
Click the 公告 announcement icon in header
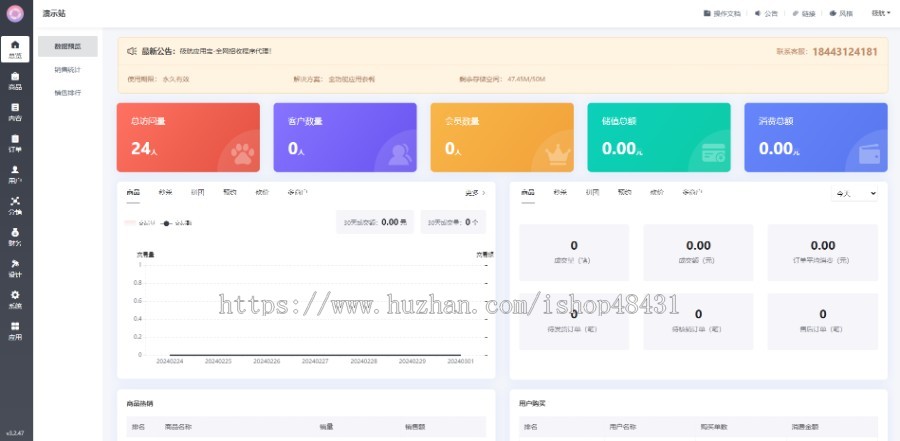pyautogui.click(x=758, y=13)
